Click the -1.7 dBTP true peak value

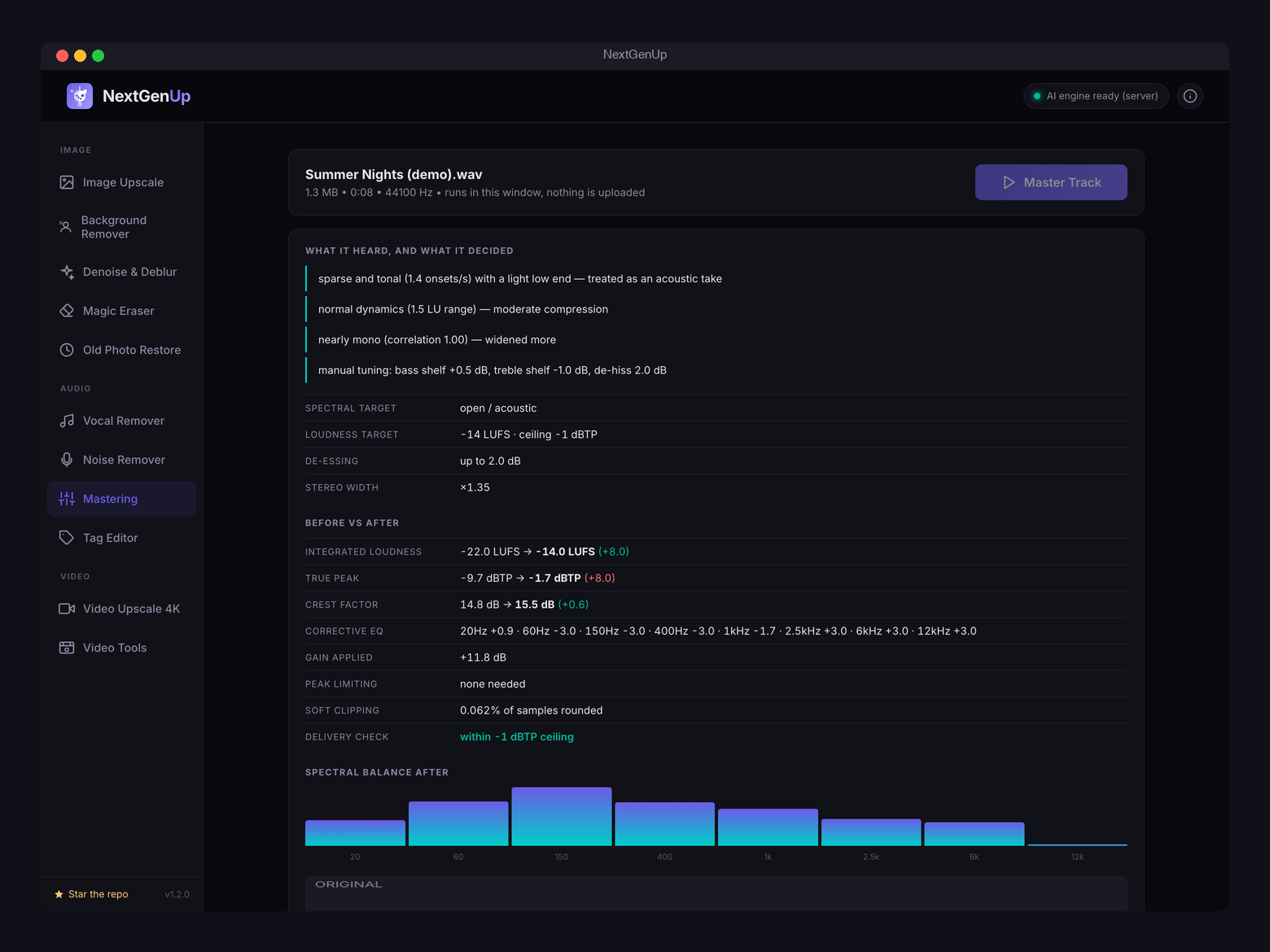pos(554,578)
